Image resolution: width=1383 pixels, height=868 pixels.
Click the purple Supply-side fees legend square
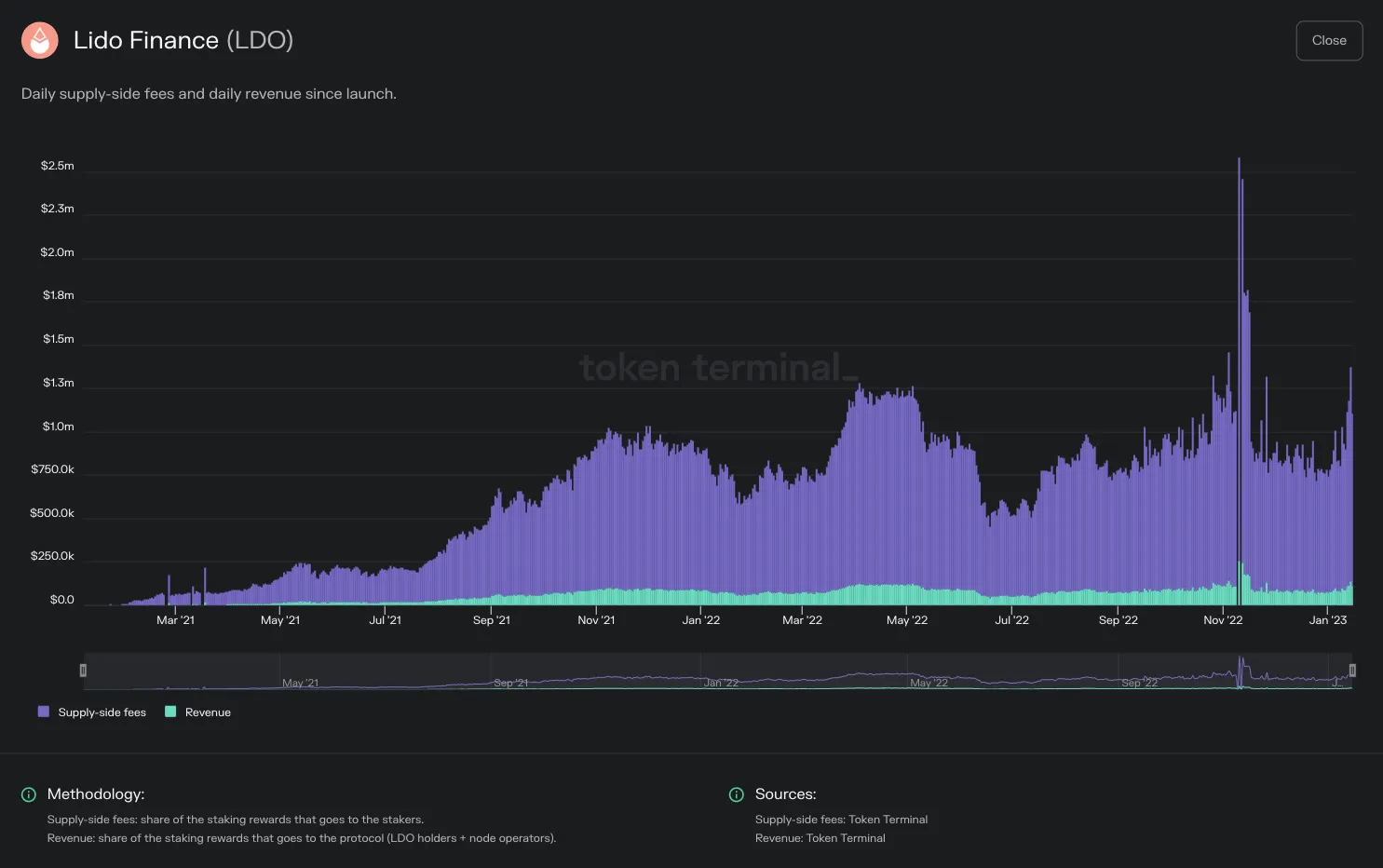tap(44, 712)
